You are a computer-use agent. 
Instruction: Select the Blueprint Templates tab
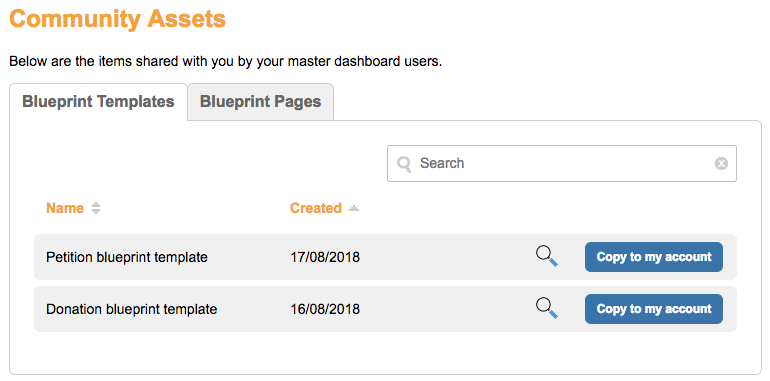[x=98, y=102]
